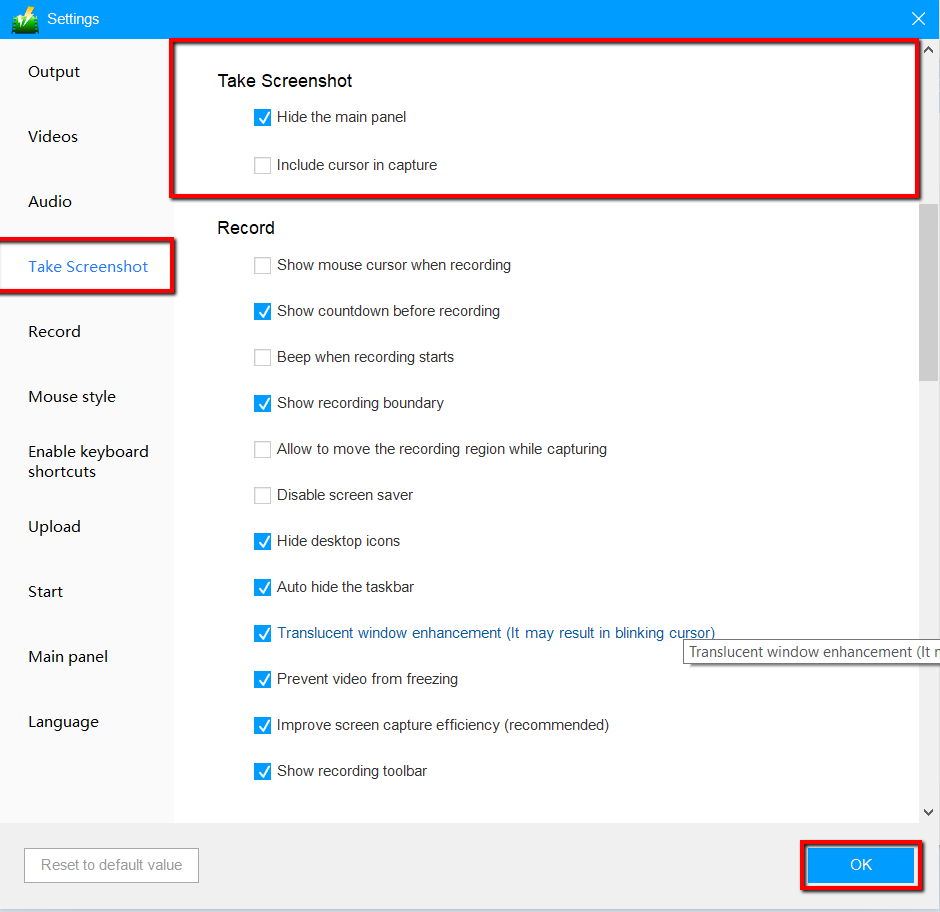This screenshot has height=912, width=940.
Task: Turn off Auto hide the taskbar
Action: coord(262,587)
